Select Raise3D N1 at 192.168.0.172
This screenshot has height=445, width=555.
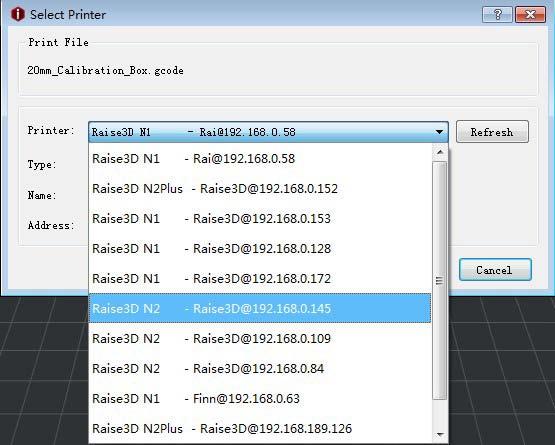(260, 279)
